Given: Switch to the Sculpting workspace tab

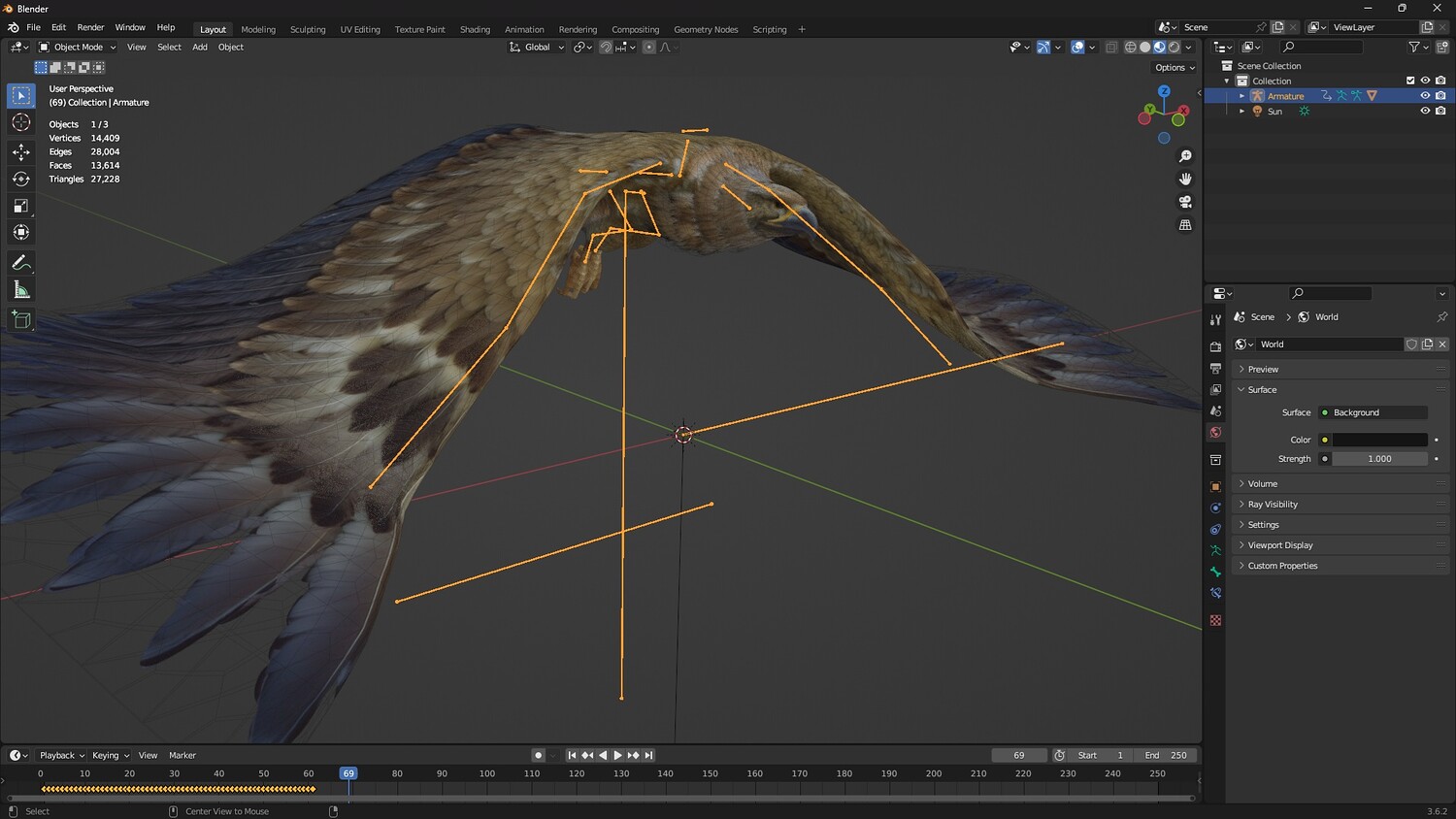Looking at the screenshot, I should click(x=308, y=29).
